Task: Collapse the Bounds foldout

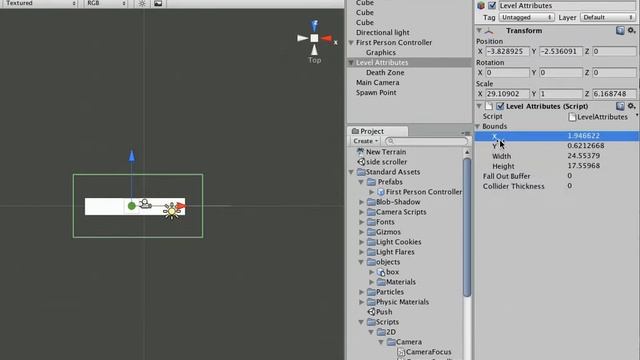Action: 478,127
